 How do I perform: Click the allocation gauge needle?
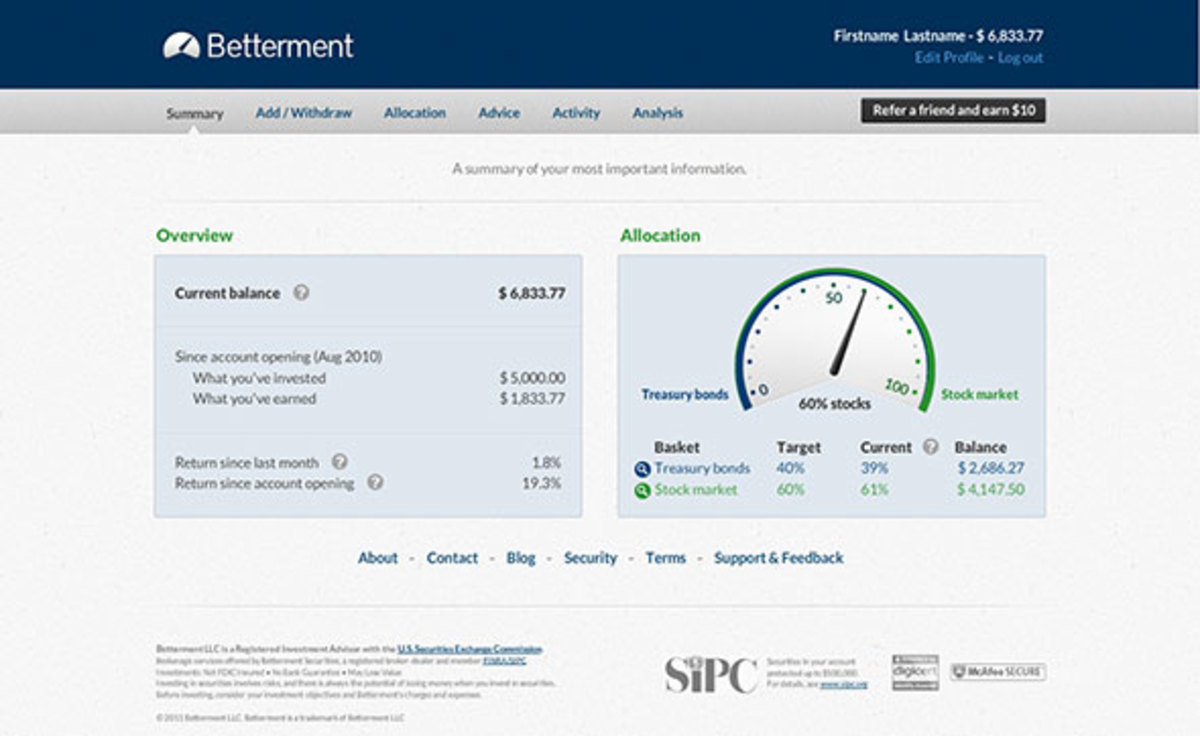point(849,335)
